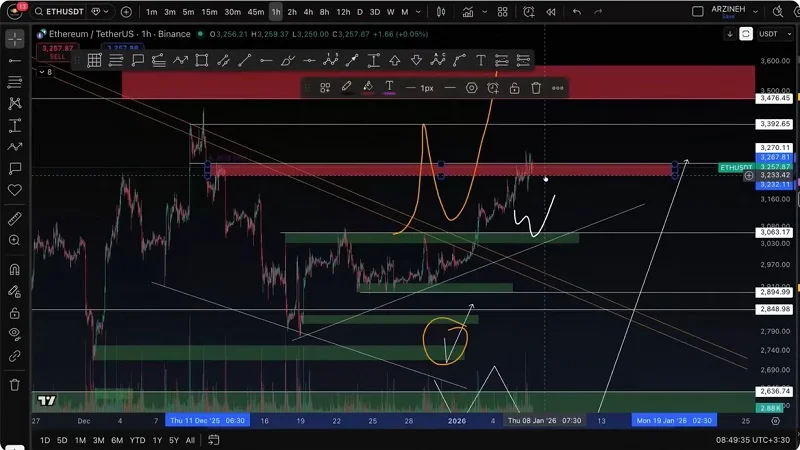This screenshot has width=800, height=450.
Task: Open the USDT currency dropdown
Action: (768, 34)
